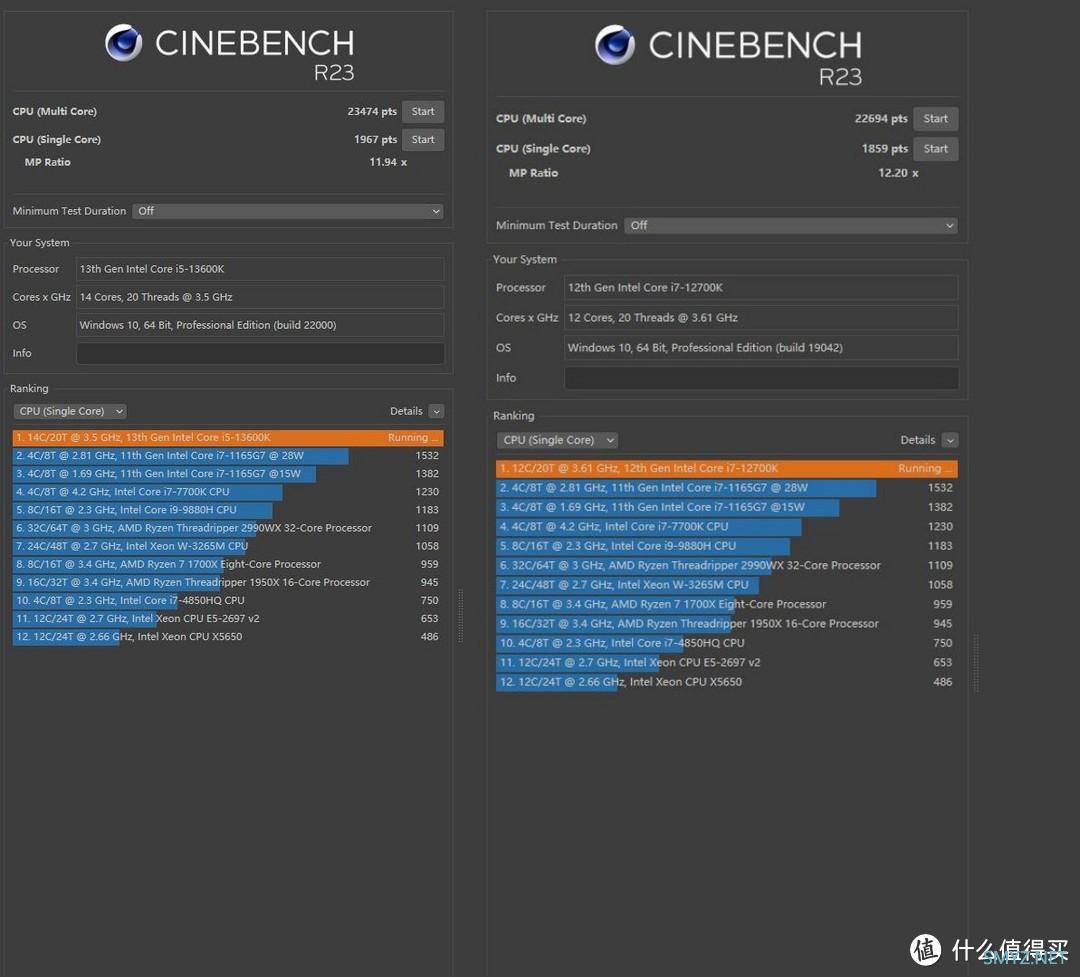Click MP Ratio value 12.20 x
This screenshot has height=977, width=1080.
[x=898, y=173]
